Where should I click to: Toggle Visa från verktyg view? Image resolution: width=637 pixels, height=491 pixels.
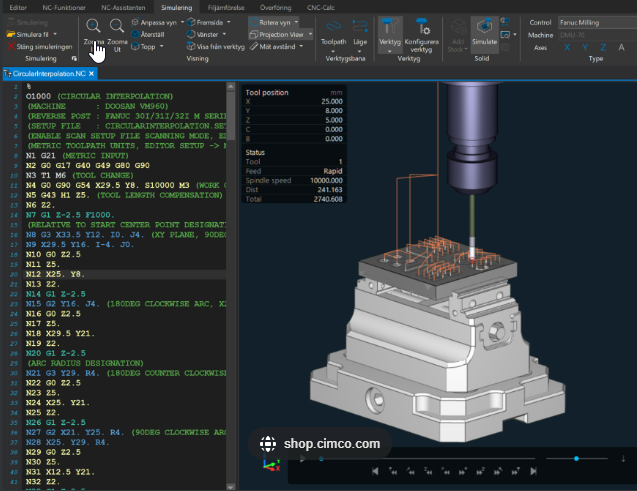pyautogui.click(x=217, y=46)
